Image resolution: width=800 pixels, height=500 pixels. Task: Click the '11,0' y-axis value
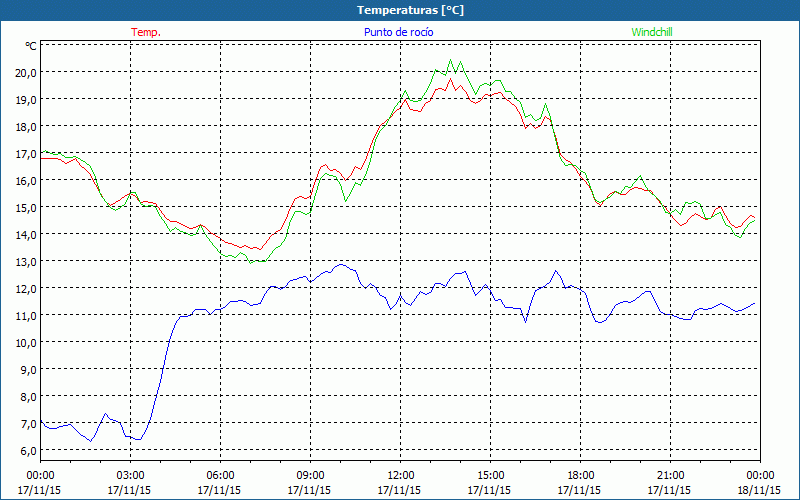coord(26,316)
